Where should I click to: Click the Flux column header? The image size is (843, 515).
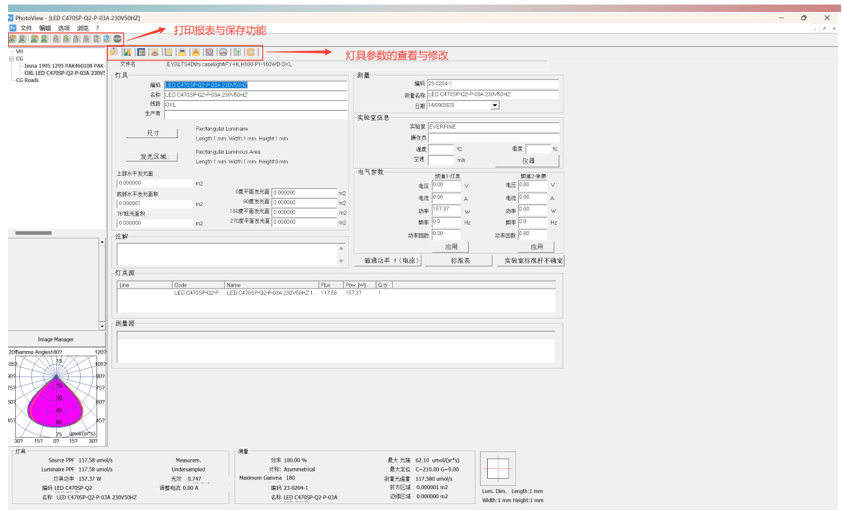[331, 285]
